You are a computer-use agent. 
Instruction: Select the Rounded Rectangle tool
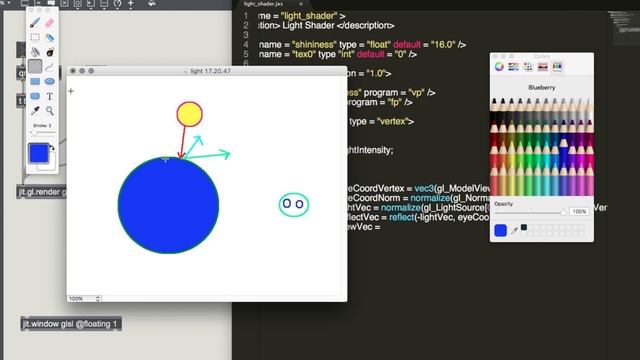[x=35, y=96]
